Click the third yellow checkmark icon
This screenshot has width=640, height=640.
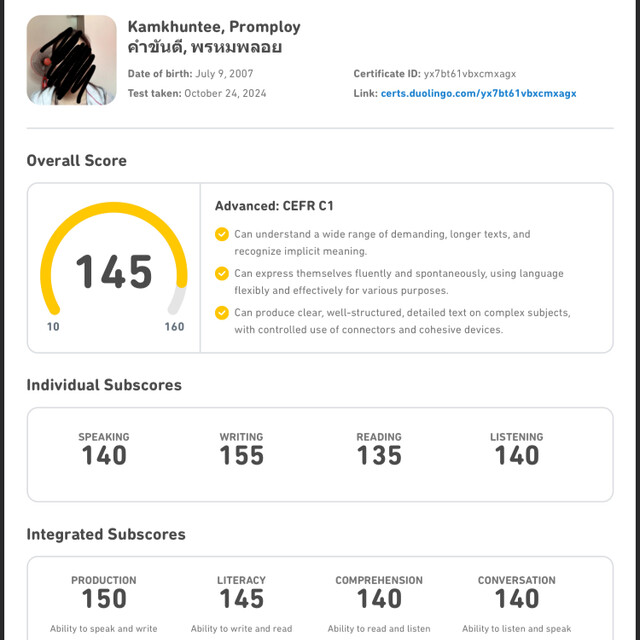click(222, 312)
